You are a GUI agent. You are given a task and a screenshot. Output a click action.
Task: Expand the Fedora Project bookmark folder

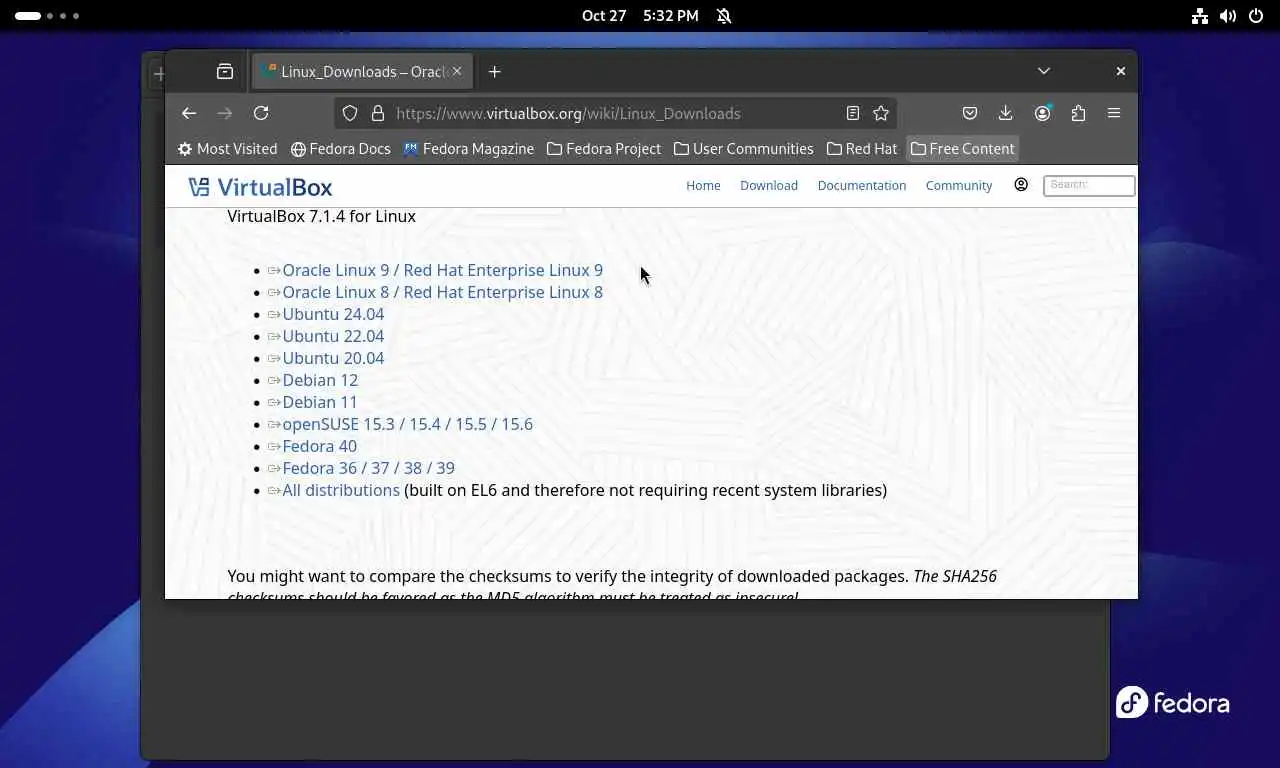[x=604, y=148]
